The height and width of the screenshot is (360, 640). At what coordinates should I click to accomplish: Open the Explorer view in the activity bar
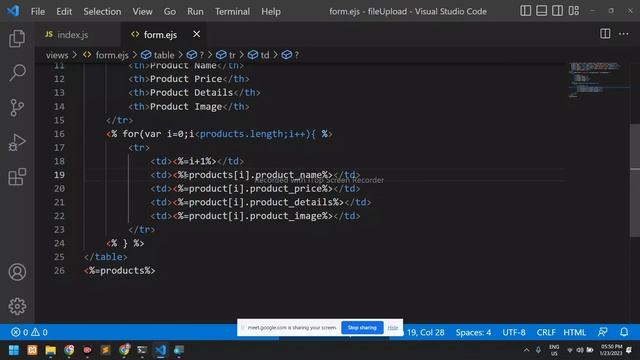pyautogui.click(x=17, y=38)
